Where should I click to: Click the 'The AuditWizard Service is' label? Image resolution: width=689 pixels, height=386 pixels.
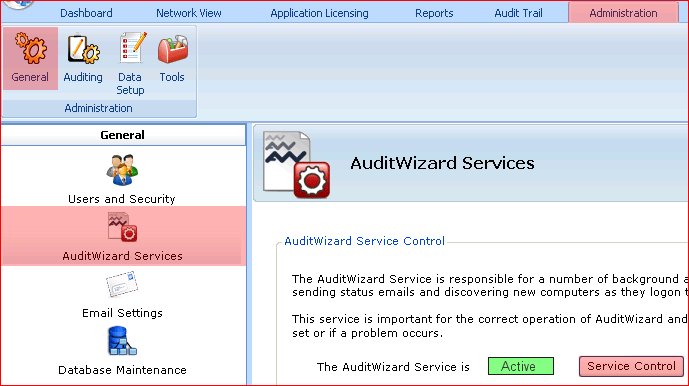point(393,367)
